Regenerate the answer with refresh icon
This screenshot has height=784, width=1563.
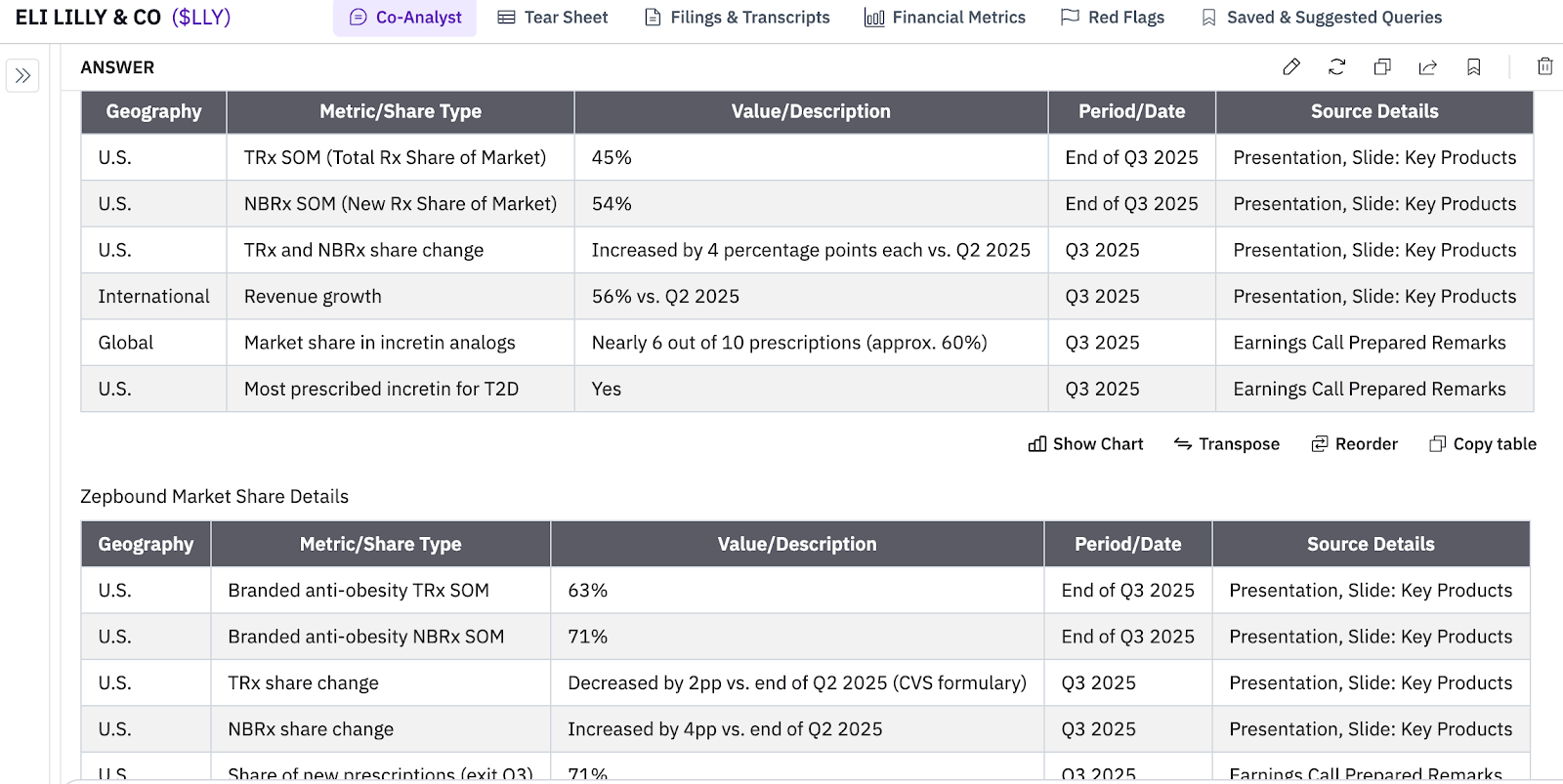(x=1336, y=66)
